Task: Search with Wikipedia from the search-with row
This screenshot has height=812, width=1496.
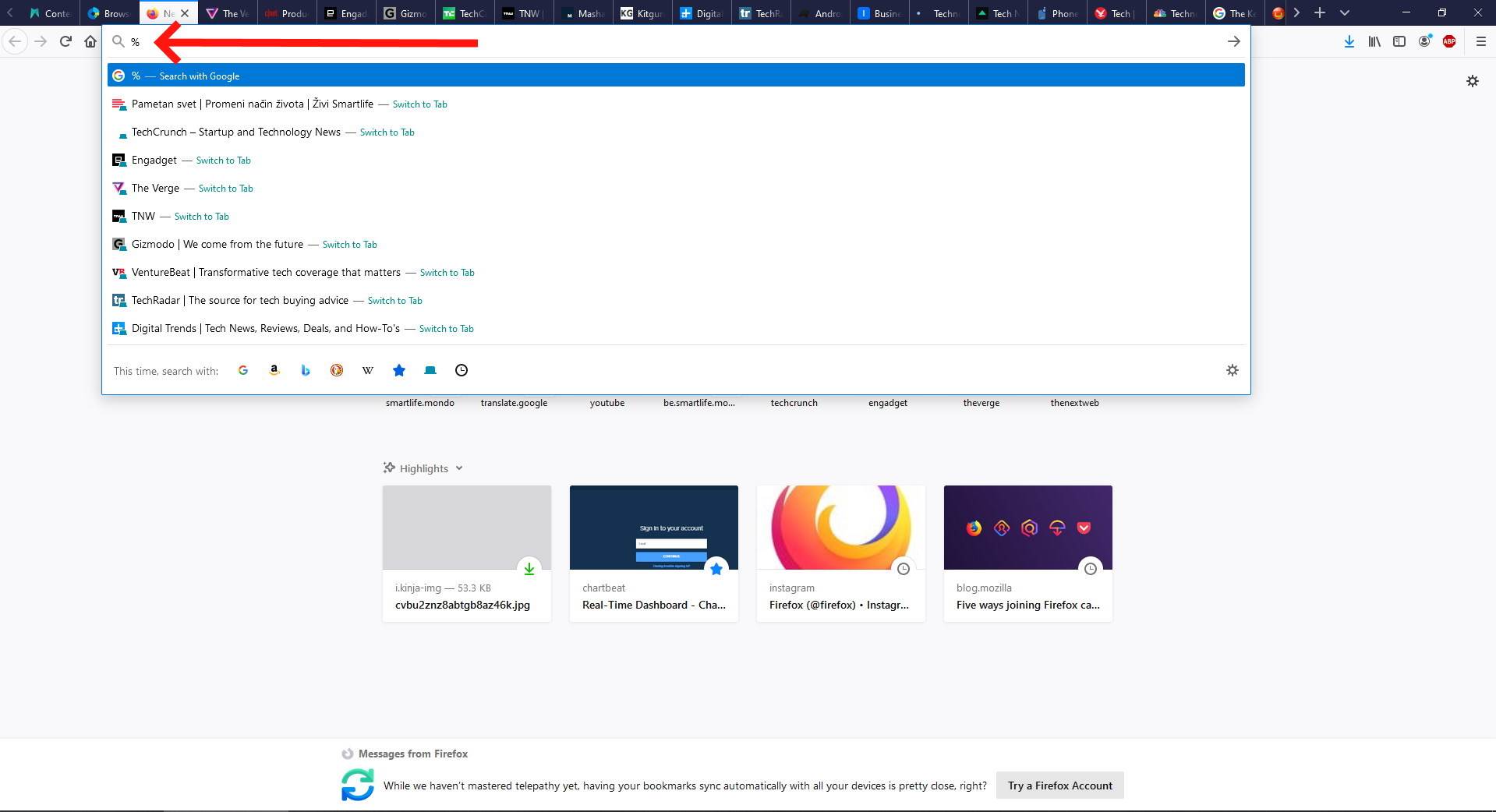Action: click(367, 371)
